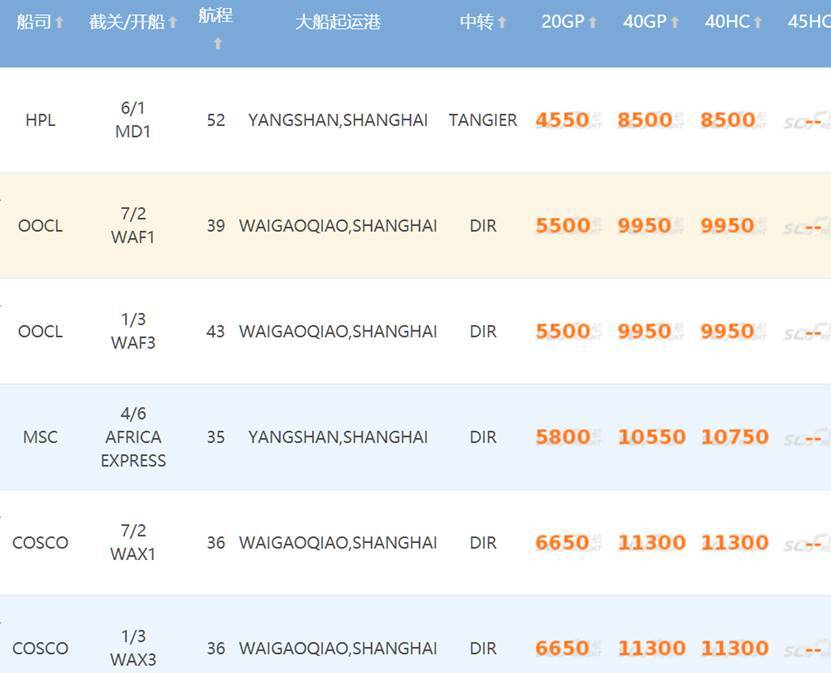Sort prices using the 20GP arrow
831x673 pixels.
click(x=593, y=22)
